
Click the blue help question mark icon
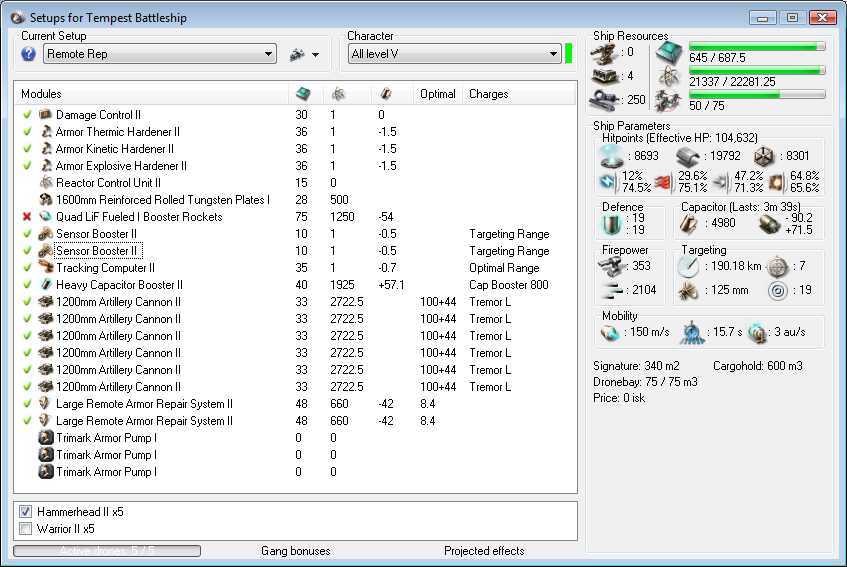(29, 54)
